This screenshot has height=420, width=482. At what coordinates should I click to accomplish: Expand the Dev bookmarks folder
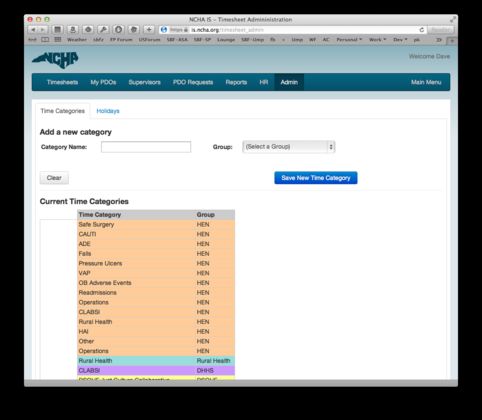(400, 40)
